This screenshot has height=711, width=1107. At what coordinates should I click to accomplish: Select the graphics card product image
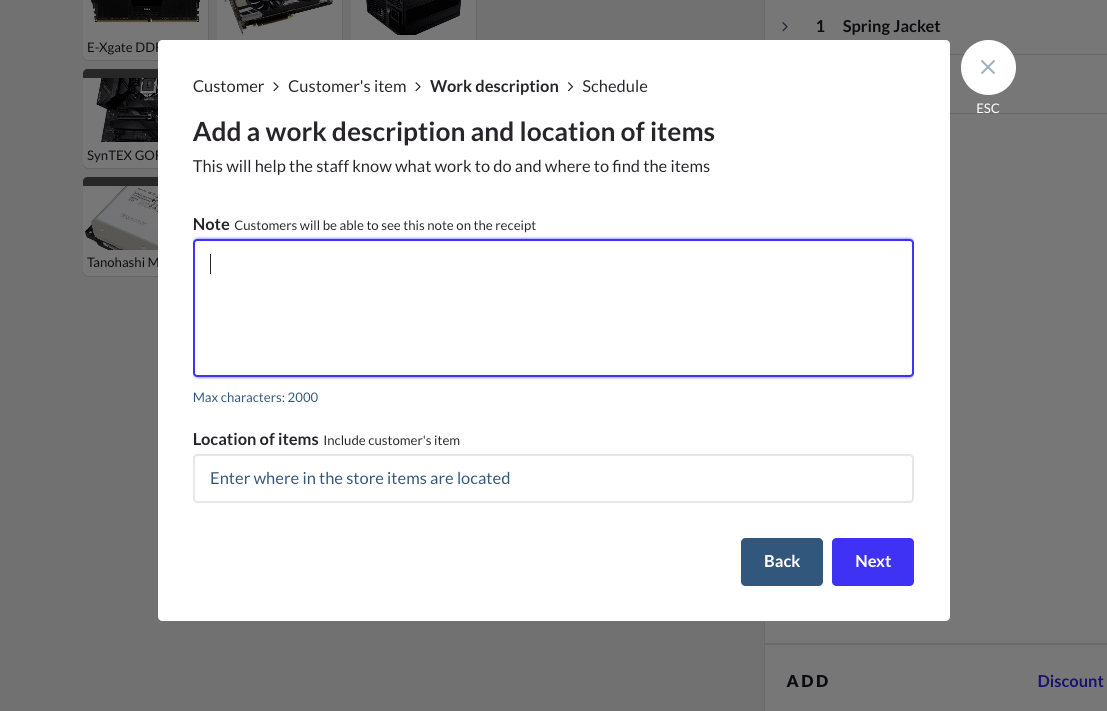click(279, 18)
